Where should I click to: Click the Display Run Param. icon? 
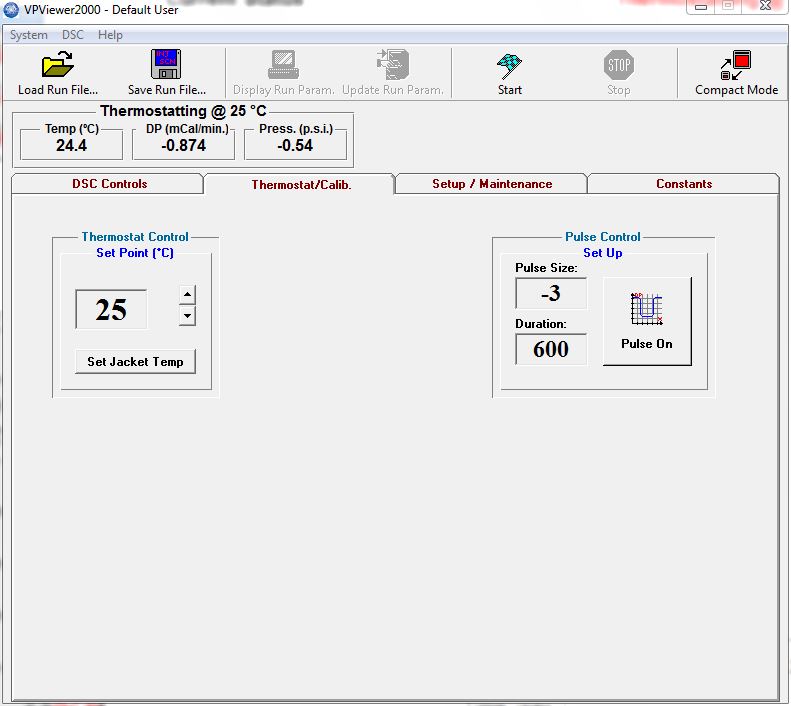(283, 67)
